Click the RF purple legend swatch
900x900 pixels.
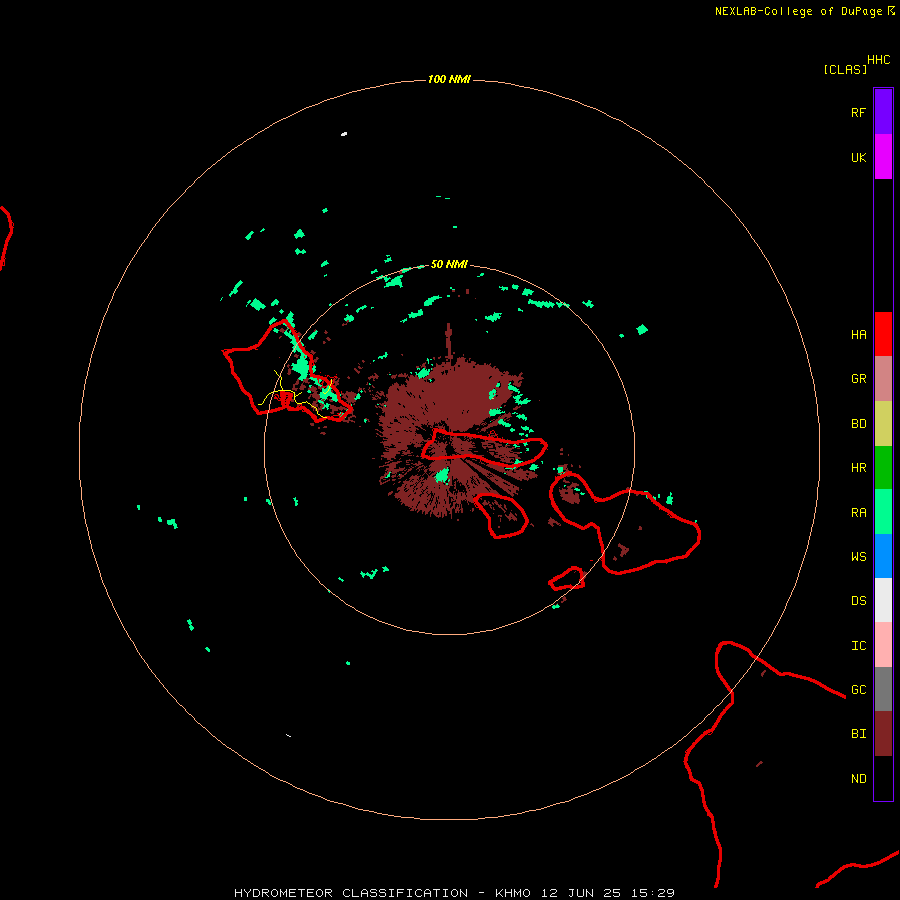click(x=883, y=112)
